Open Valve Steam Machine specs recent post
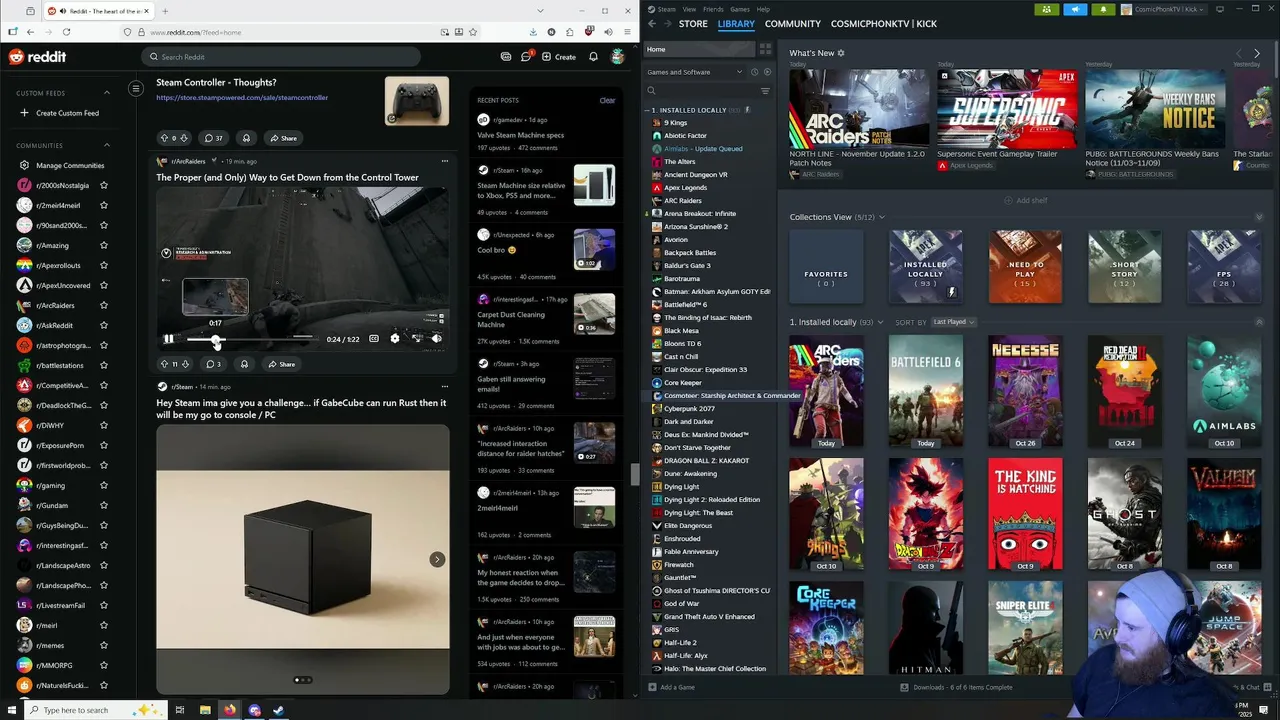The image size is (1280, 720). [x=520, y=135]
